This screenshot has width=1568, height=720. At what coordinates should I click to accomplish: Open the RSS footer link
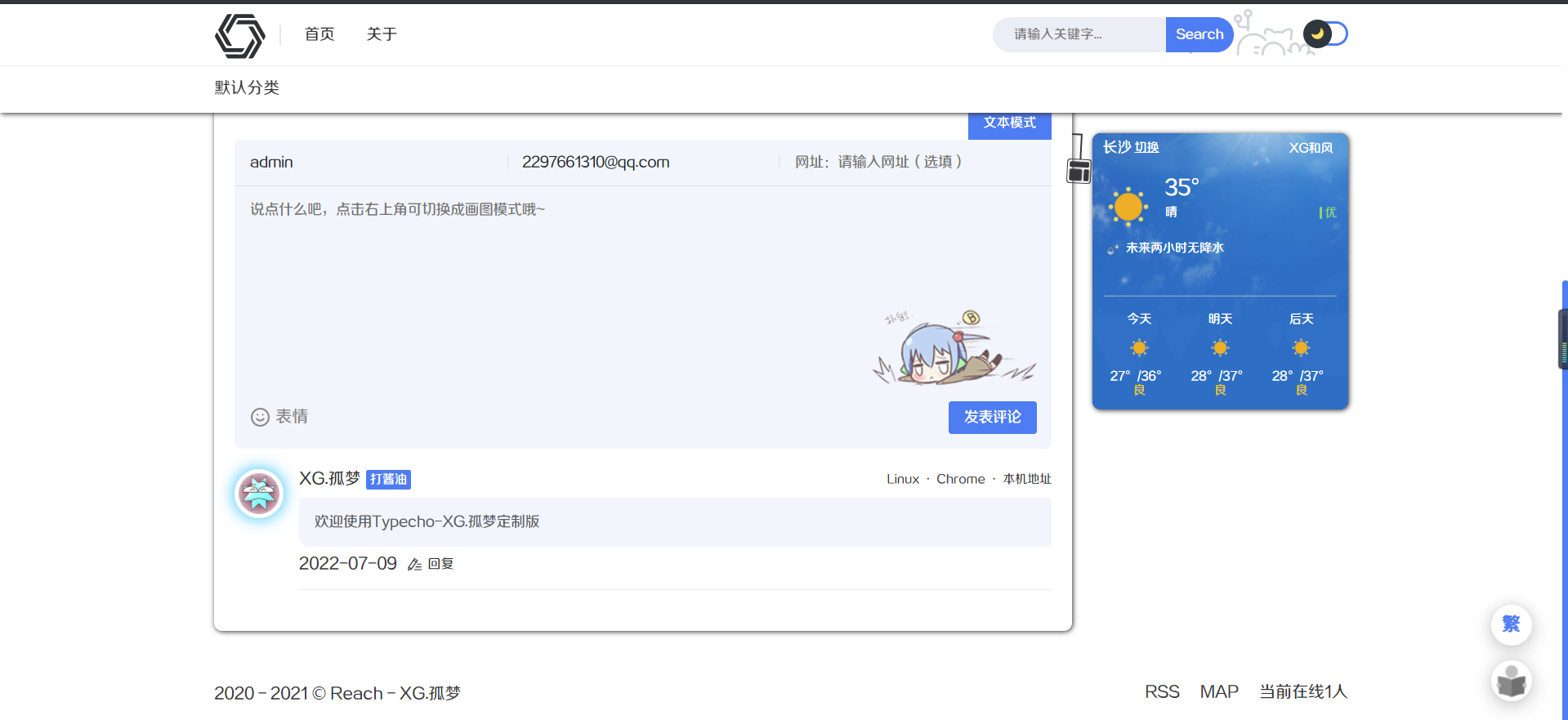pos(1162,692)
